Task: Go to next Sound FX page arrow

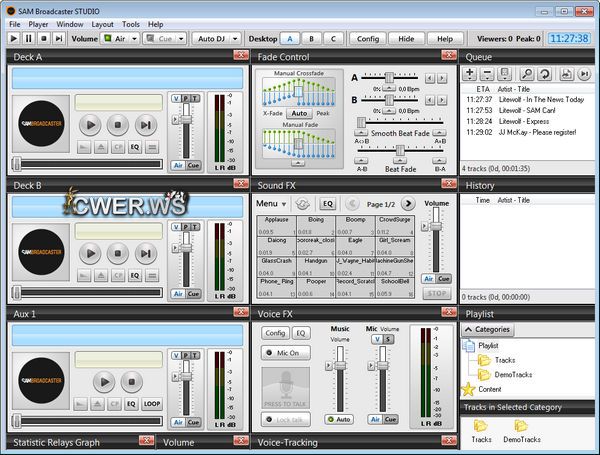Action: tap(408, 204)
